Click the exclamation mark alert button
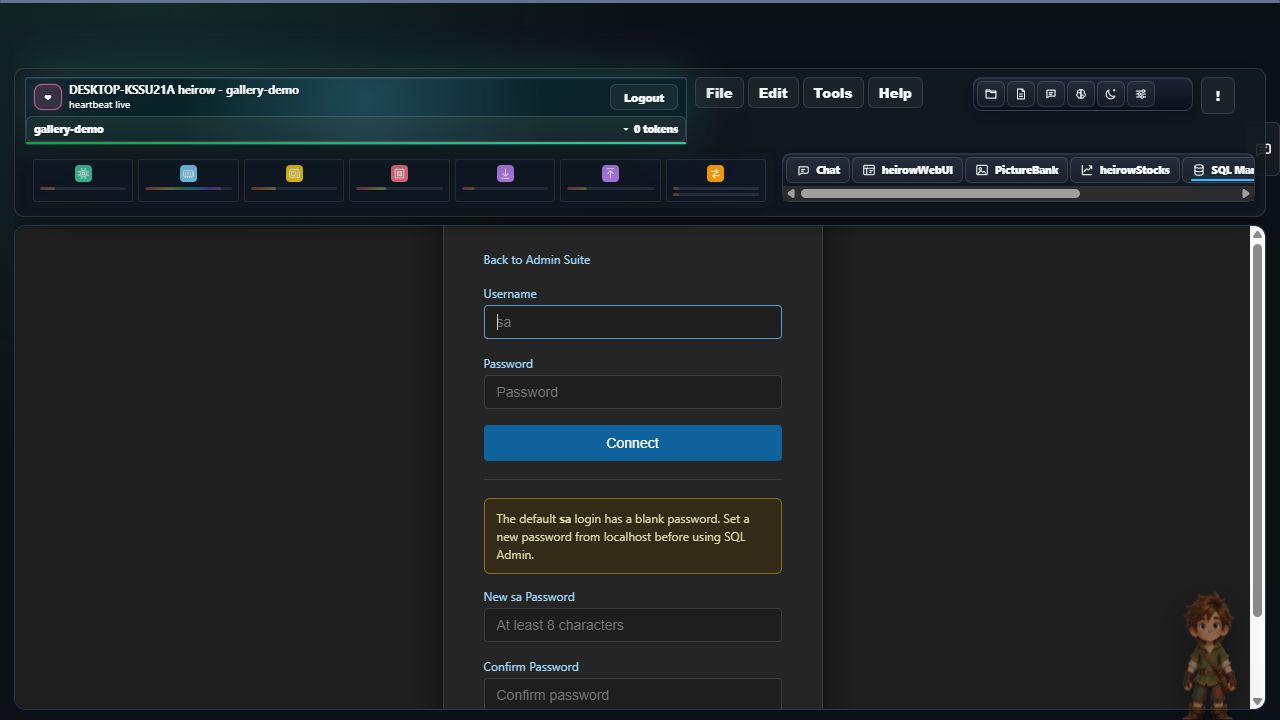This screenshot has height=720, width=1280. pos(1217,96)
